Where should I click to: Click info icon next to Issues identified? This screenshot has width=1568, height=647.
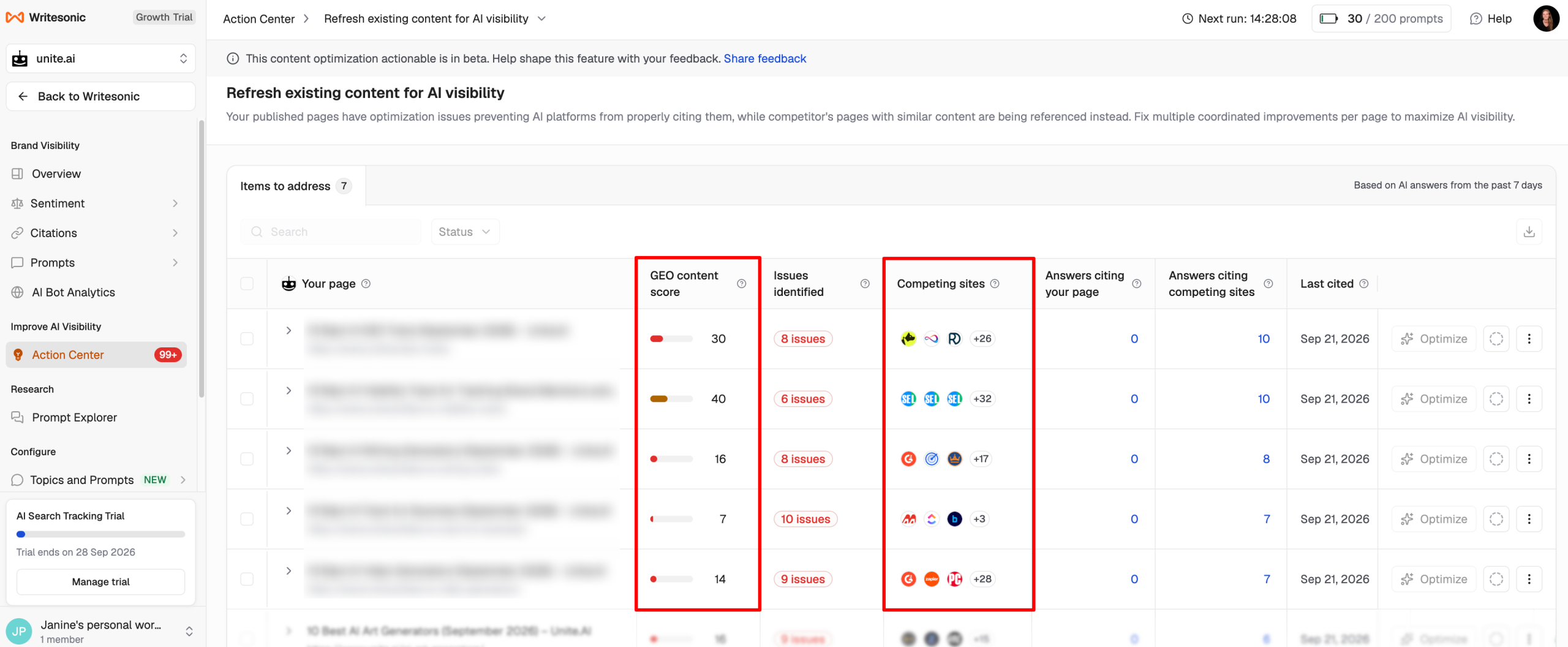point(865,284)
